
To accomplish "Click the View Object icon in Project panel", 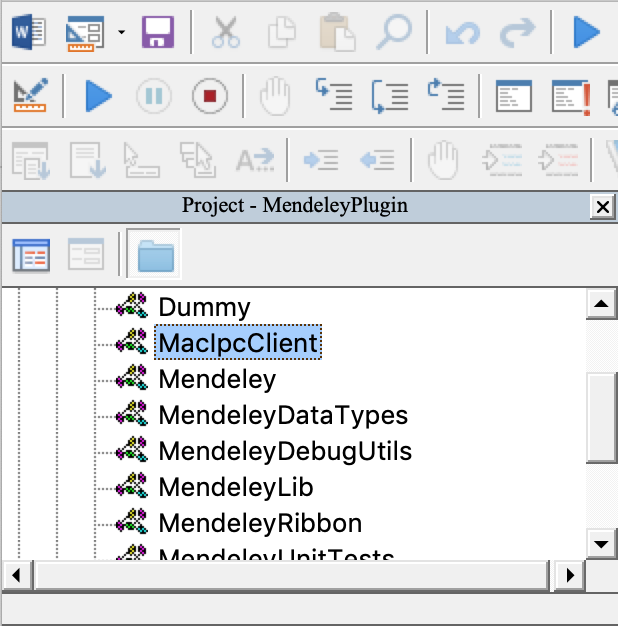I will point(86,254).
